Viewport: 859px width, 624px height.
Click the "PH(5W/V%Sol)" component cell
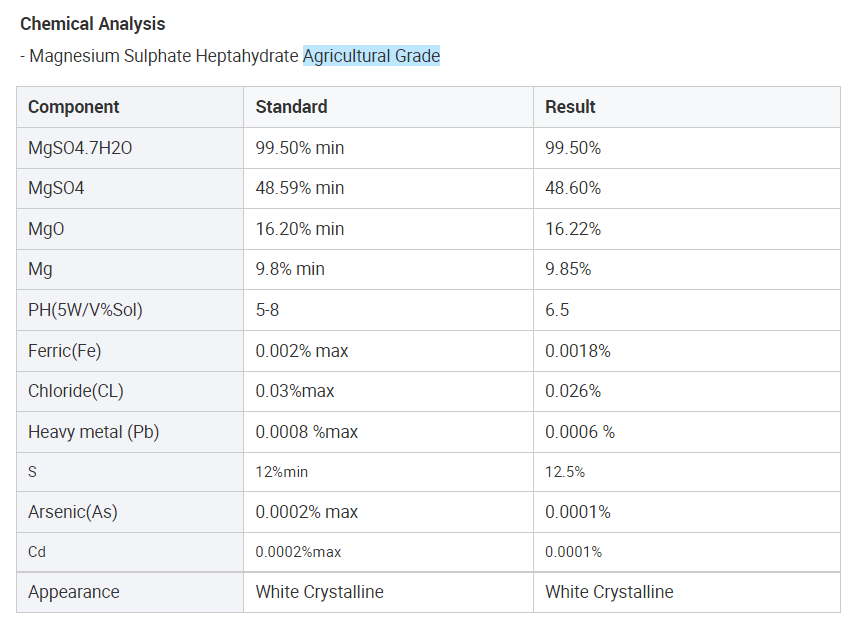click(85, 310)
